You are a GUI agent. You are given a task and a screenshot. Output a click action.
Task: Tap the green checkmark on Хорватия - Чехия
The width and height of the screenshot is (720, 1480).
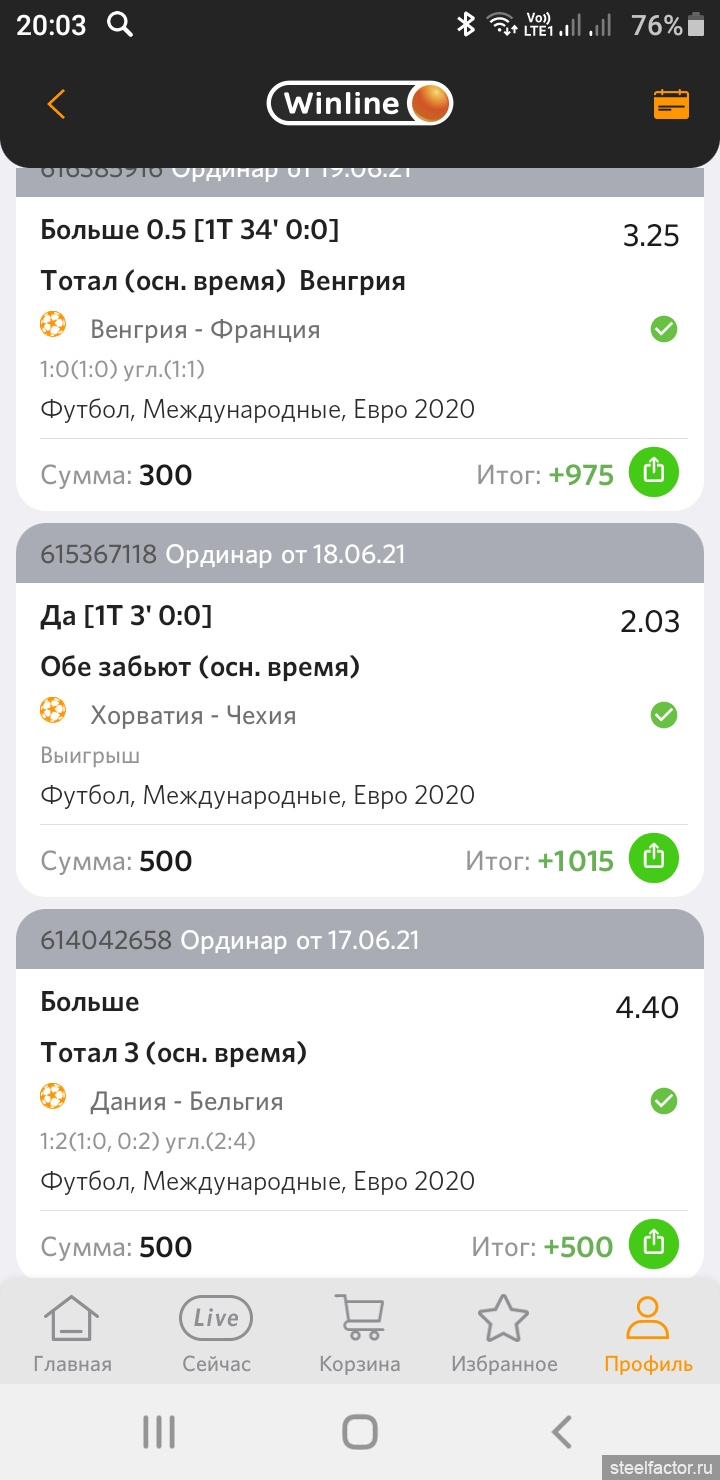coord(664,715)
